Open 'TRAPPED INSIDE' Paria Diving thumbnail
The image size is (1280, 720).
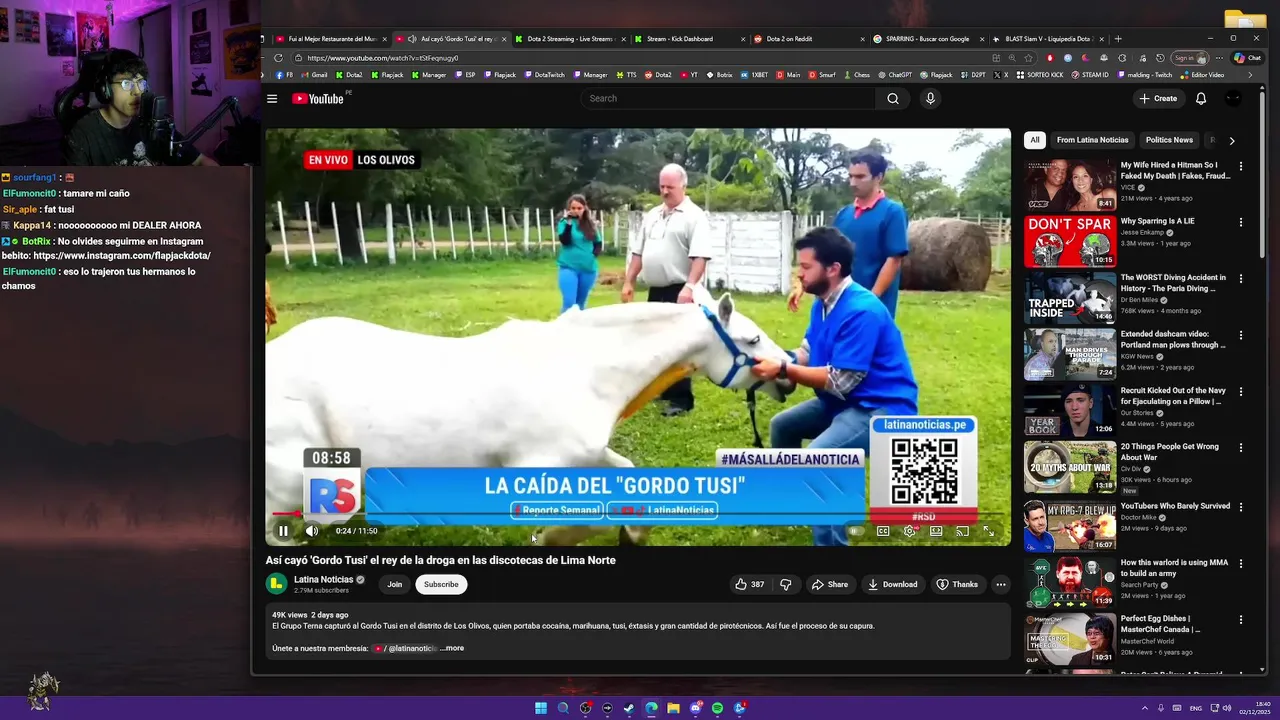[x=1070, y=298]
